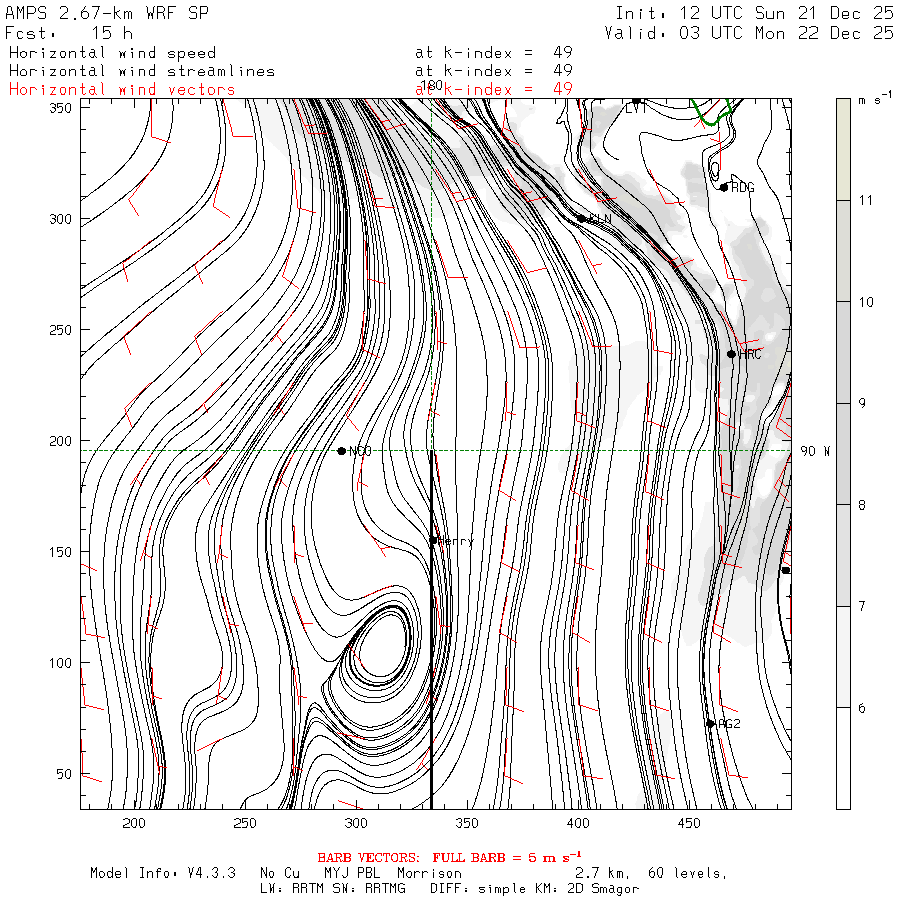Click the 'LW: RRTM SW: RRTMG' text

click(x=333, y=889)
